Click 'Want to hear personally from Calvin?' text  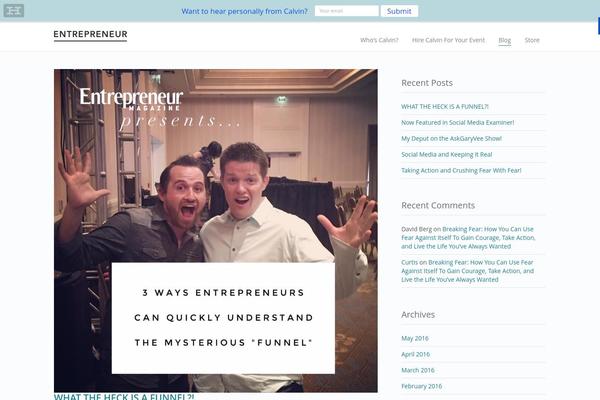[x=245, y=11]
